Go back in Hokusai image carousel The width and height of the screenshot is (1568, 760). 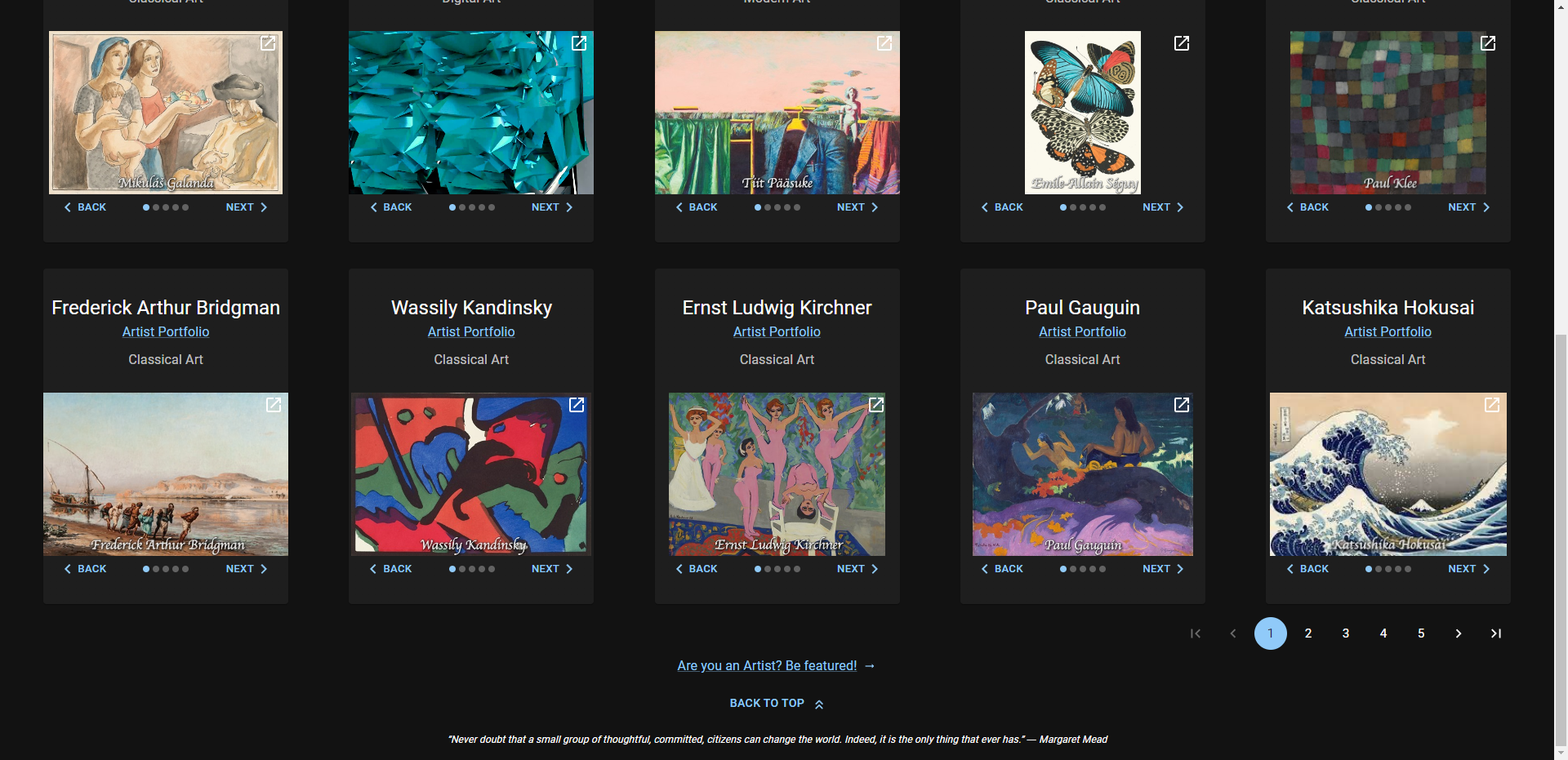coord(1307,569)
